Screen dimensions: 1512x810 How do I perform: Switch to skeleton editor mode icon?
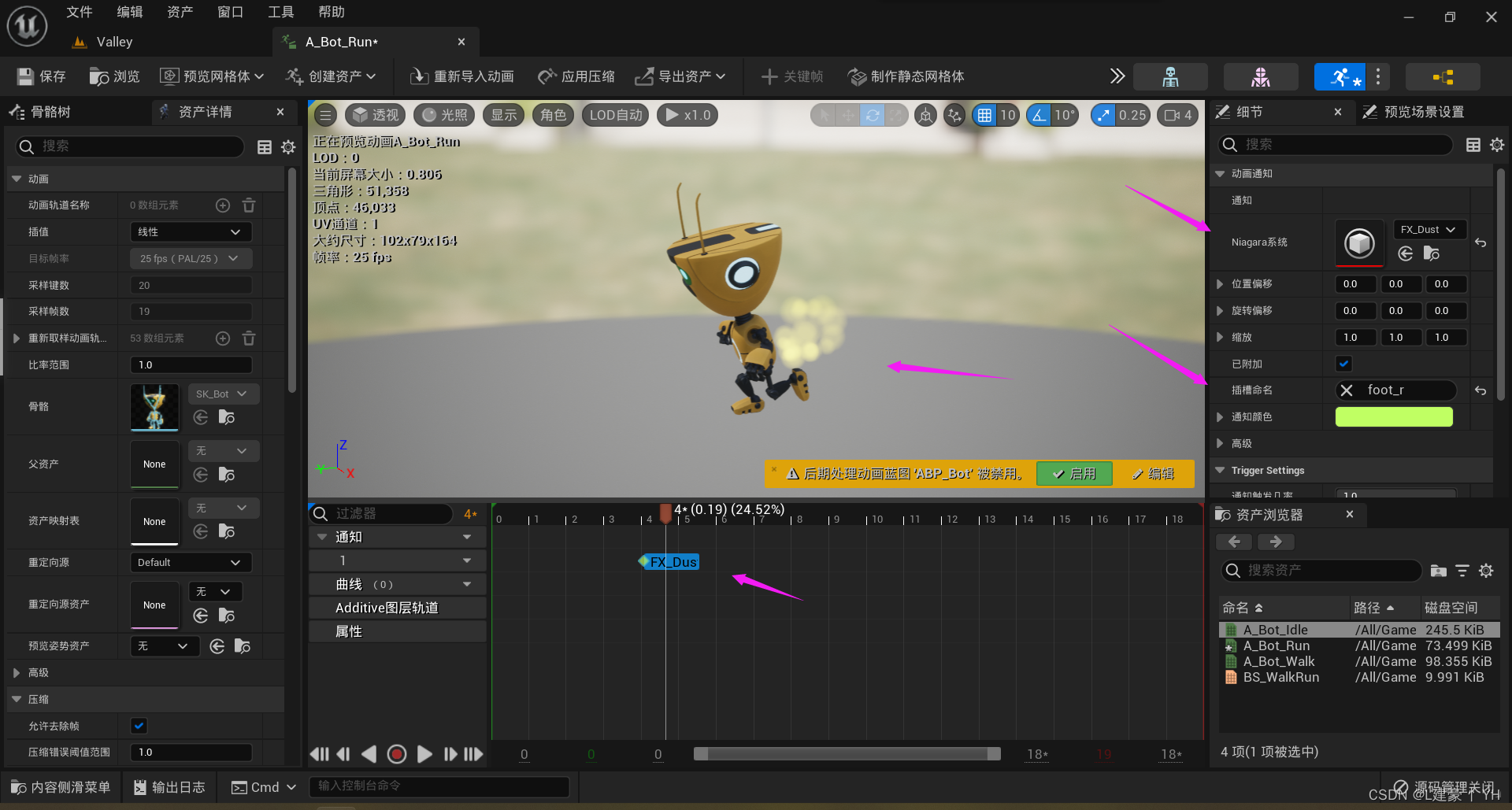tap(1170, 76)
